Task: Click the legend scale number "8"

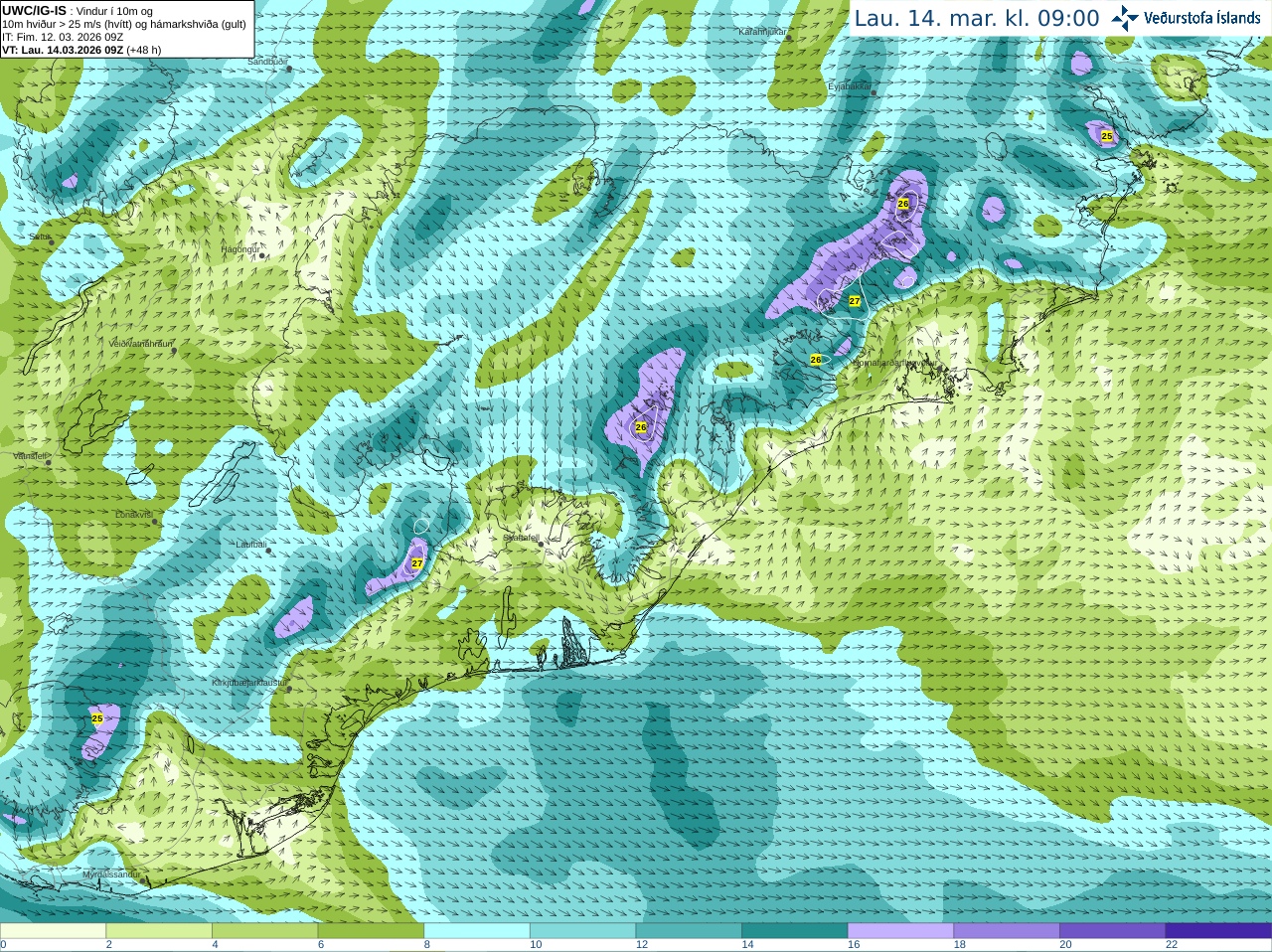Action: (x=427, y=945)
